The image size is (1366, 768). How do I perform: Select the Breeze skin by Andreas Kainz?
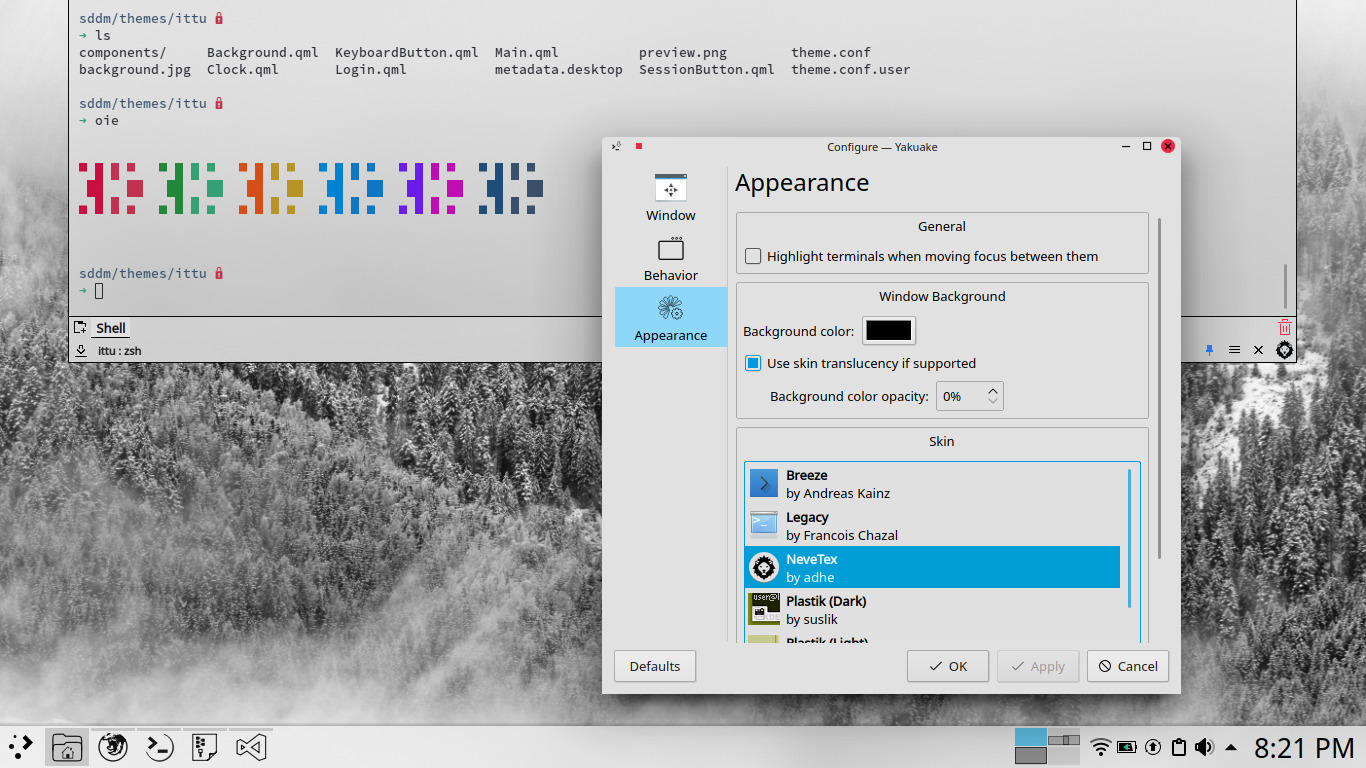coord(933,484)
